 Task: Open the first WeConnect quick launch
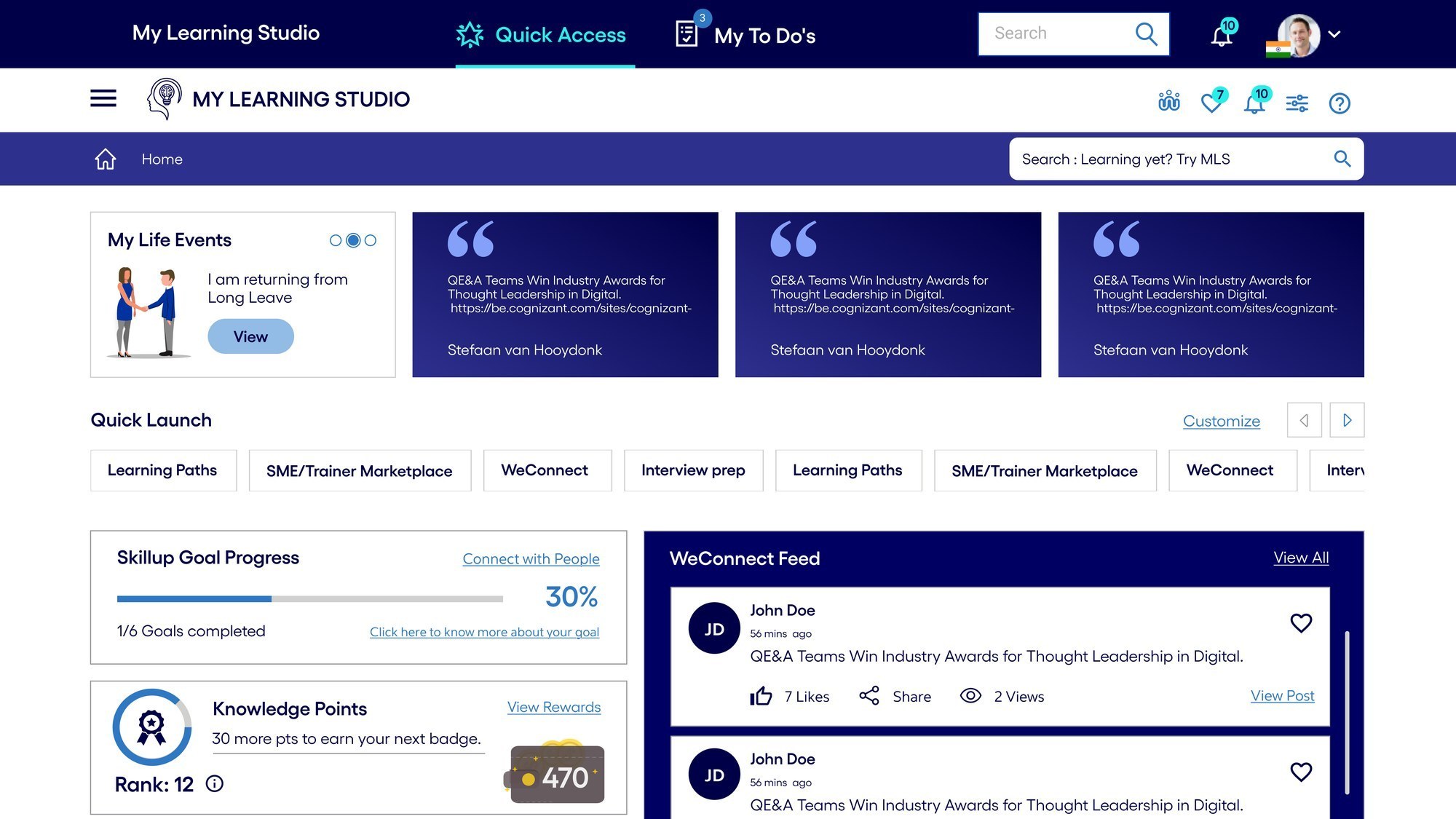tap(547, 470)
